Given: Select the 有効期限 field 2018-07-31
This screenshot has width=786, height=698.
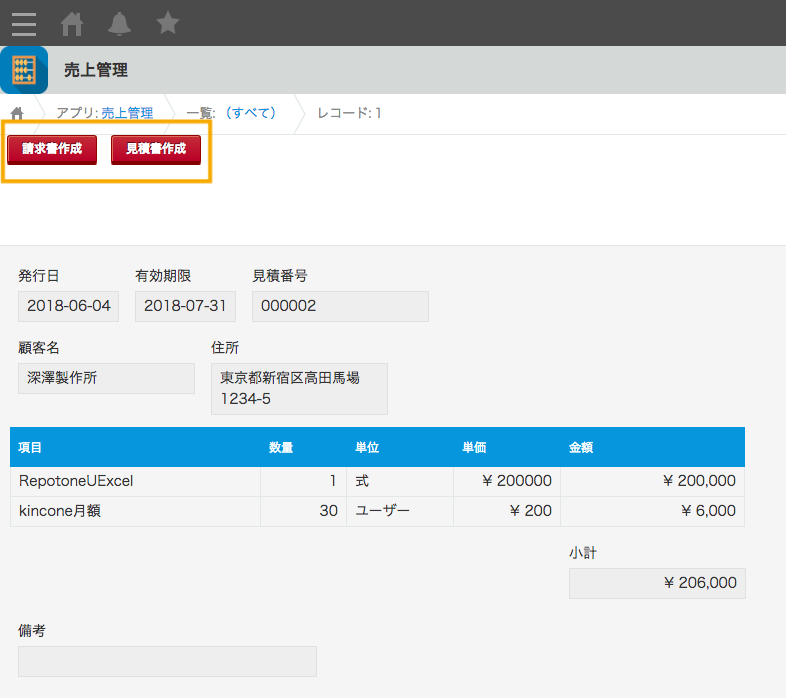Looking at the screenshot, I should (x=185, y=306).
